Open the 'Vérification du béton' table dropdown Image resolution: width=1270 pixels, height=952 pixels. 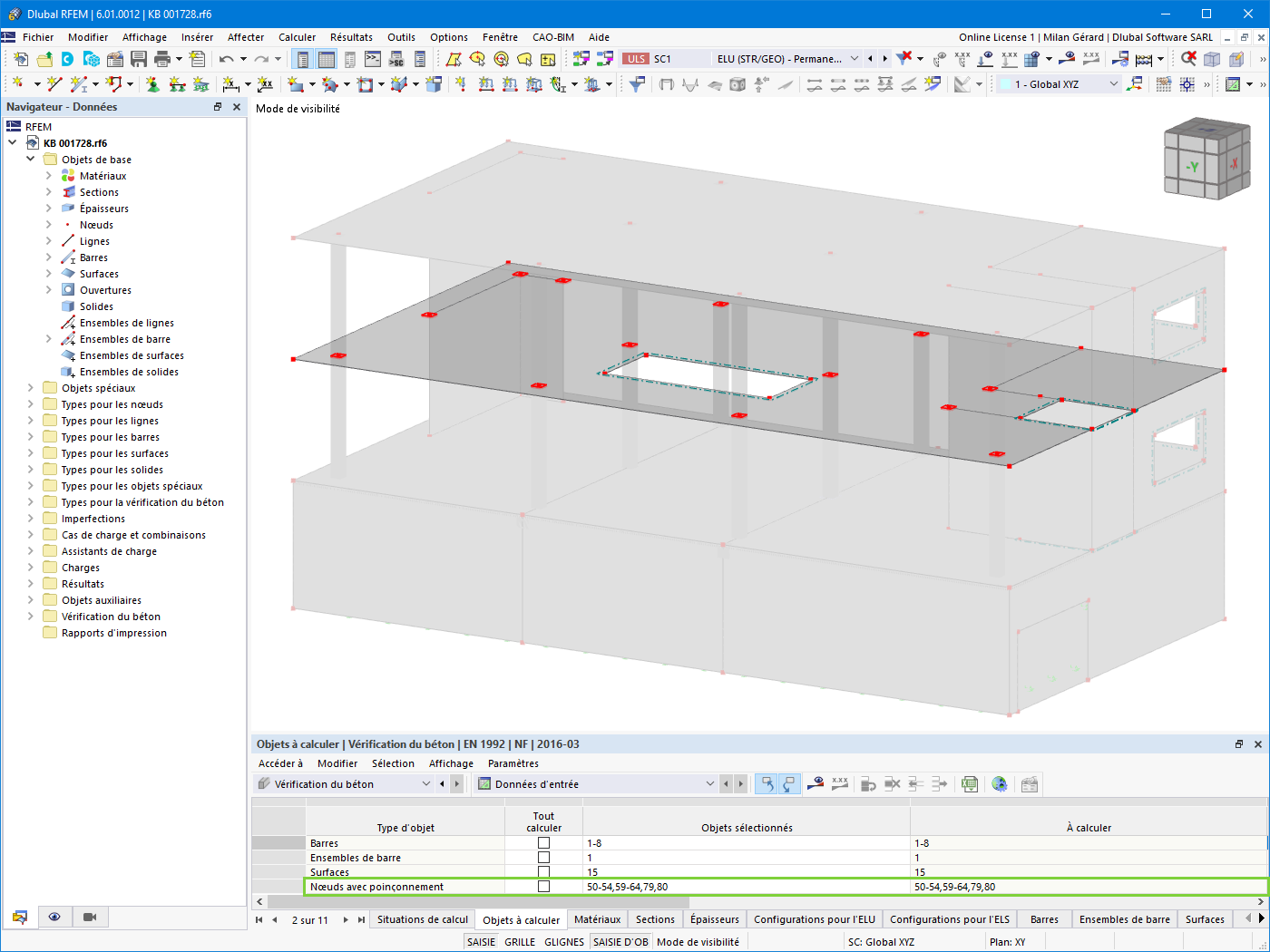(x=426, y=784)
